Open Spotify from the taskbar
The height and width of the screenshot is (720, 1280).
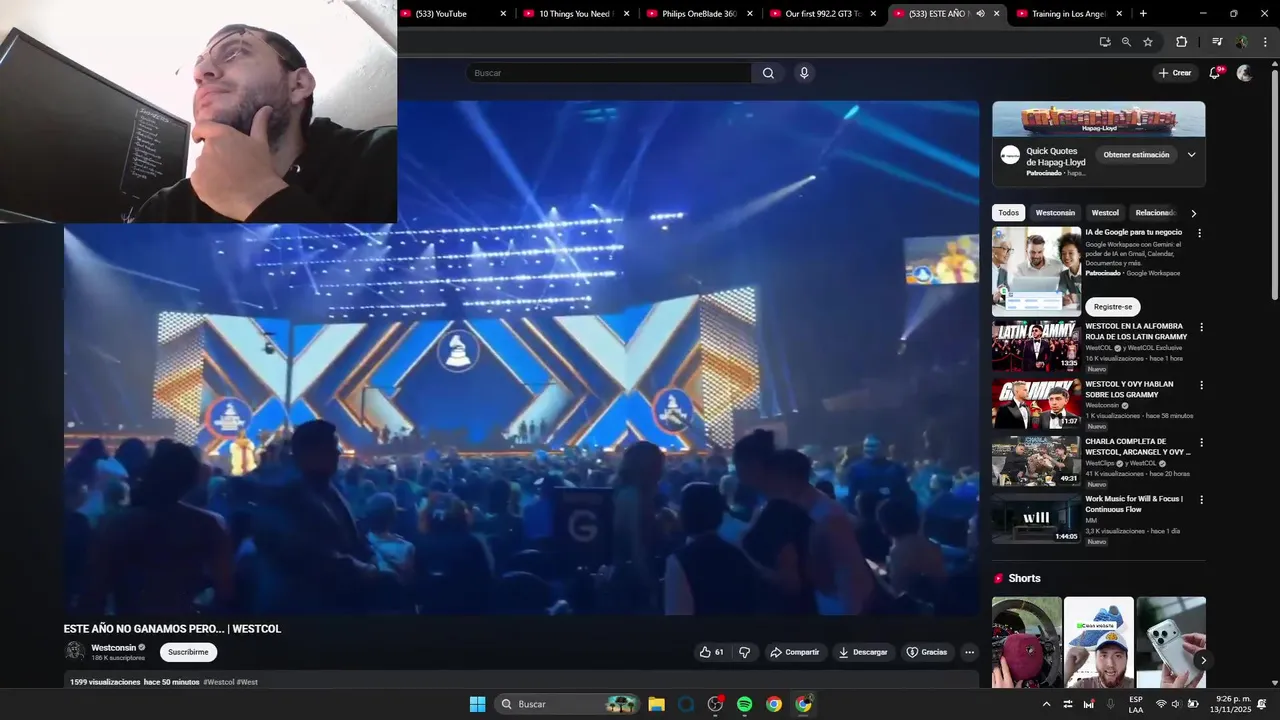click(744, 704)
